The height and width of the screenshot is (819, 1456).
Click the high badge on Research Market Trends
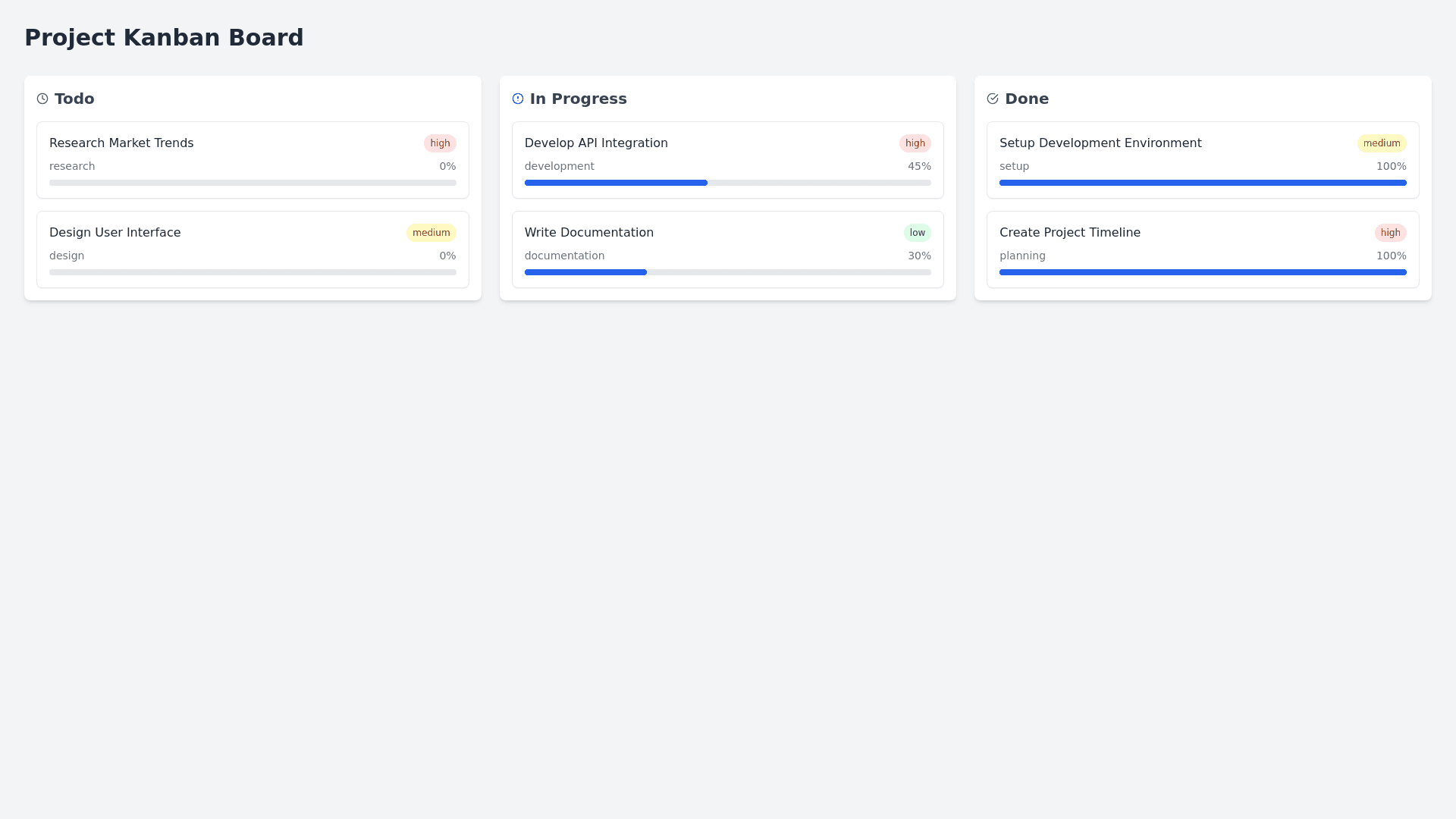(x=440, y=143)
